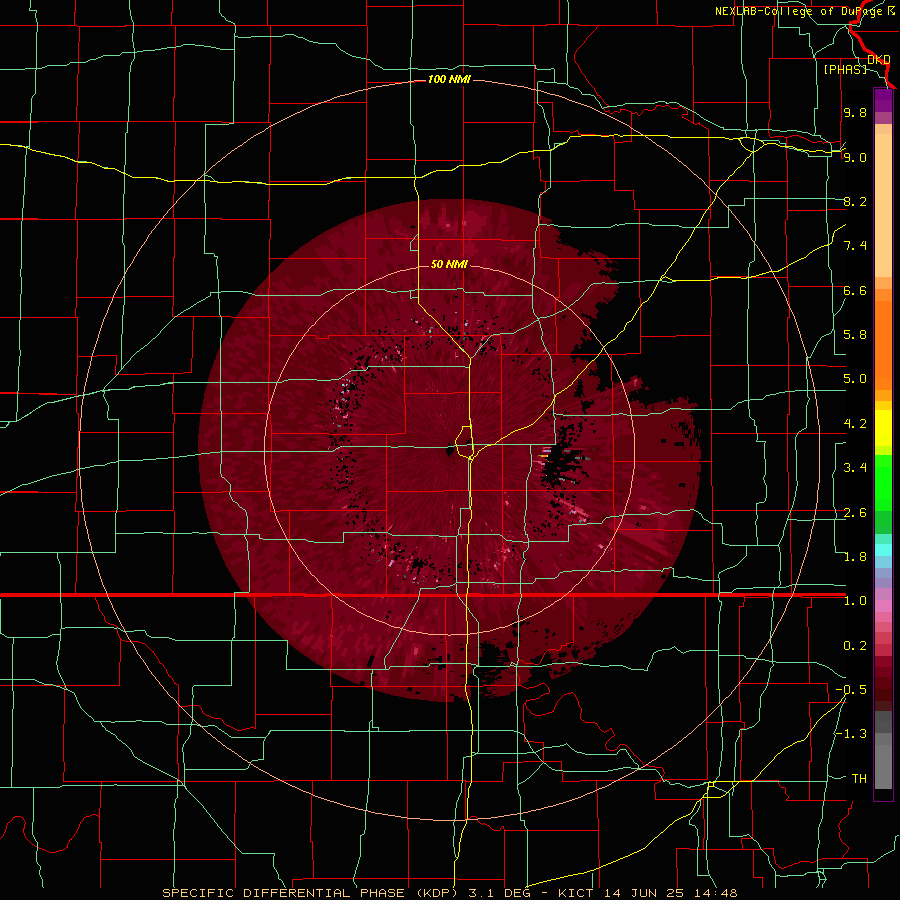Viewport: 900px width, 900px height.
Task: Click the purple swatch atop the color scale
Action: (x=883, y=100)
